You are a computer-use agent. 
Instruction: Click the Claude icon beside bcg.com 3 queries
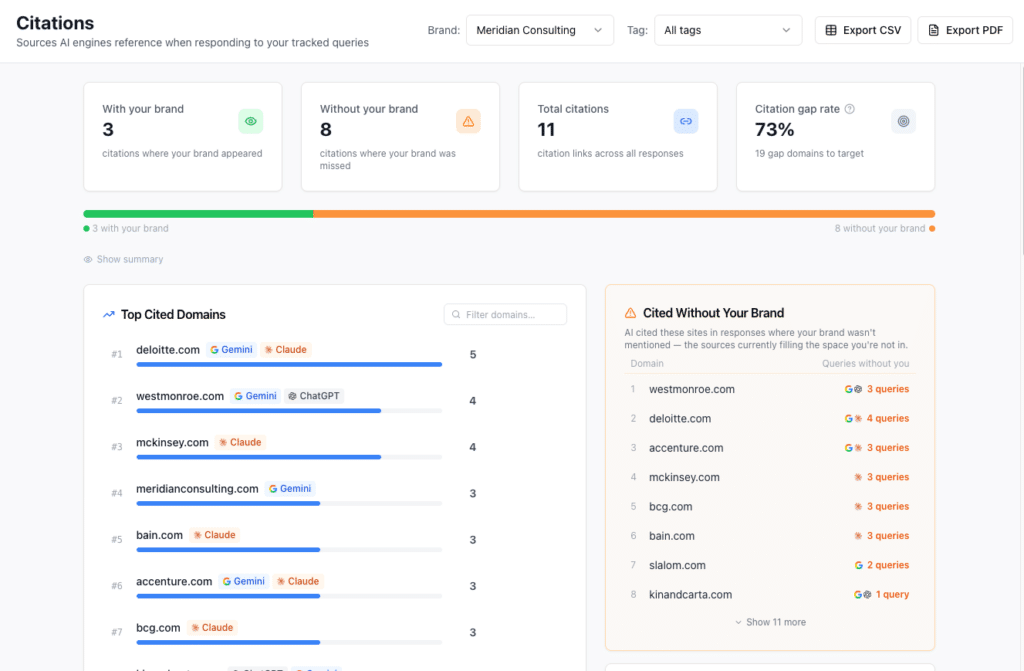(858, 506)
